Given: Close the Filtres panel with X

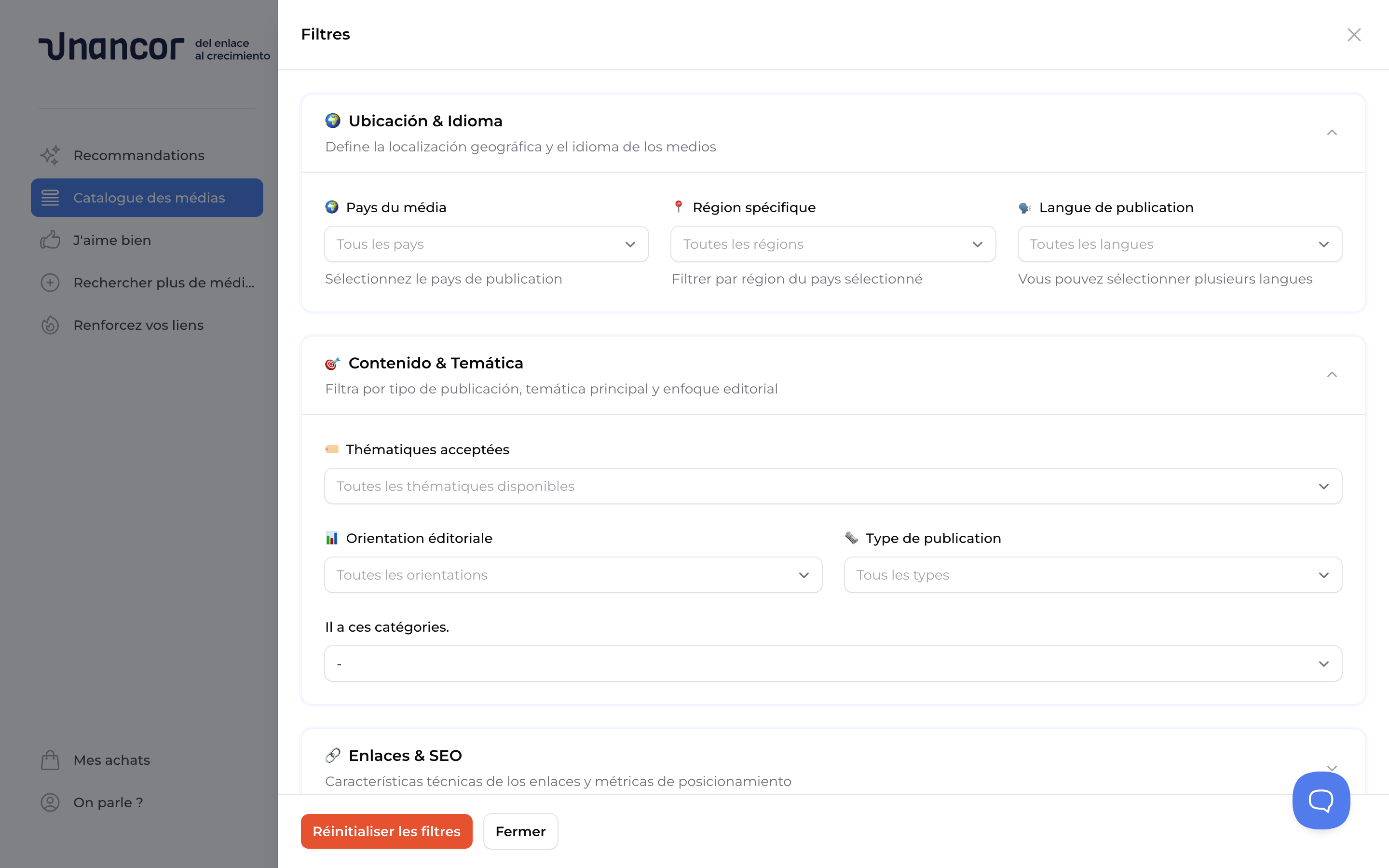Looking at the screenshot, I should tap(1354, 34).
